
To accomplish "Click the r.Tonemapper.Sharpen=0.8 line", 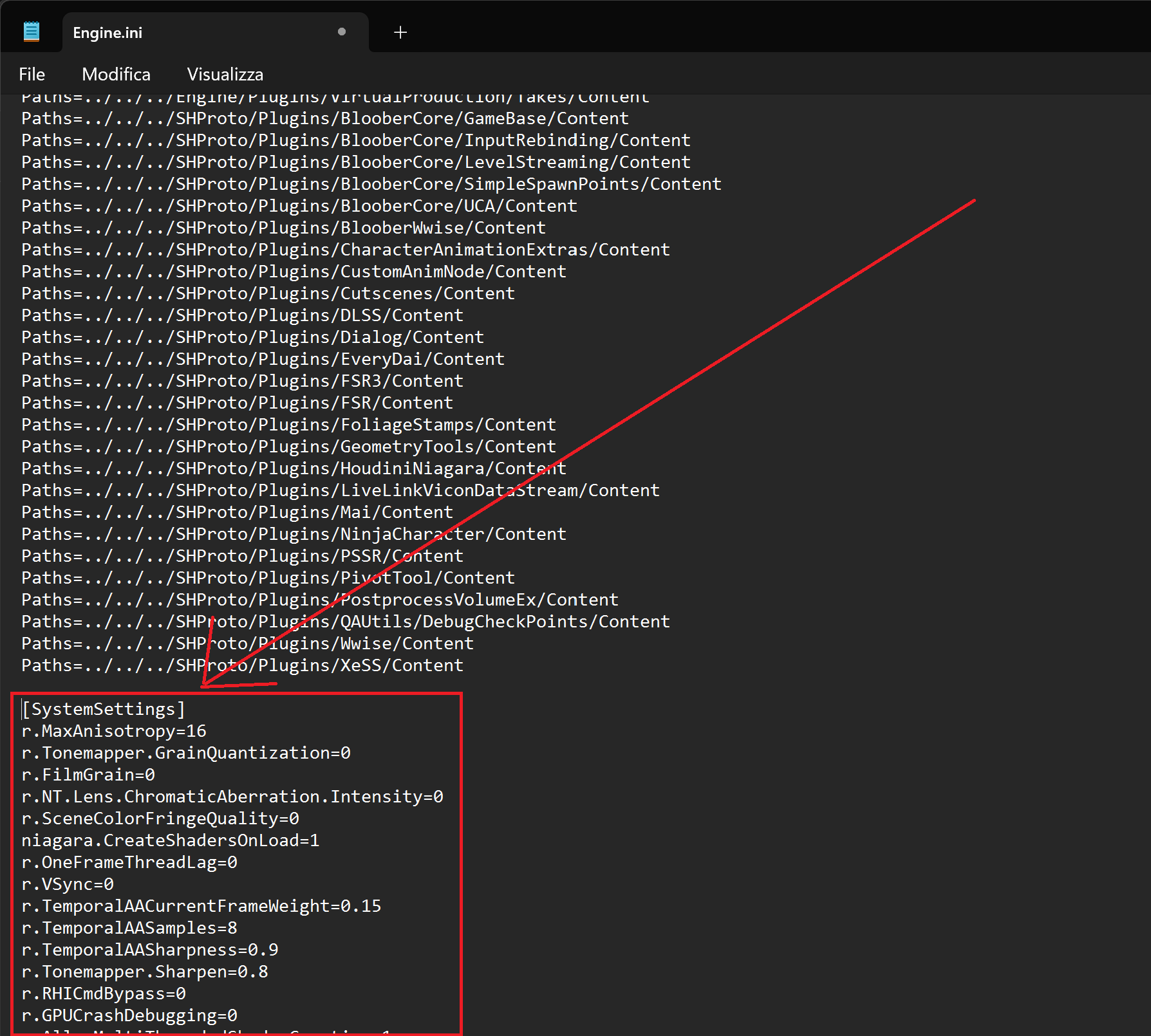I will tap(145, 972).
